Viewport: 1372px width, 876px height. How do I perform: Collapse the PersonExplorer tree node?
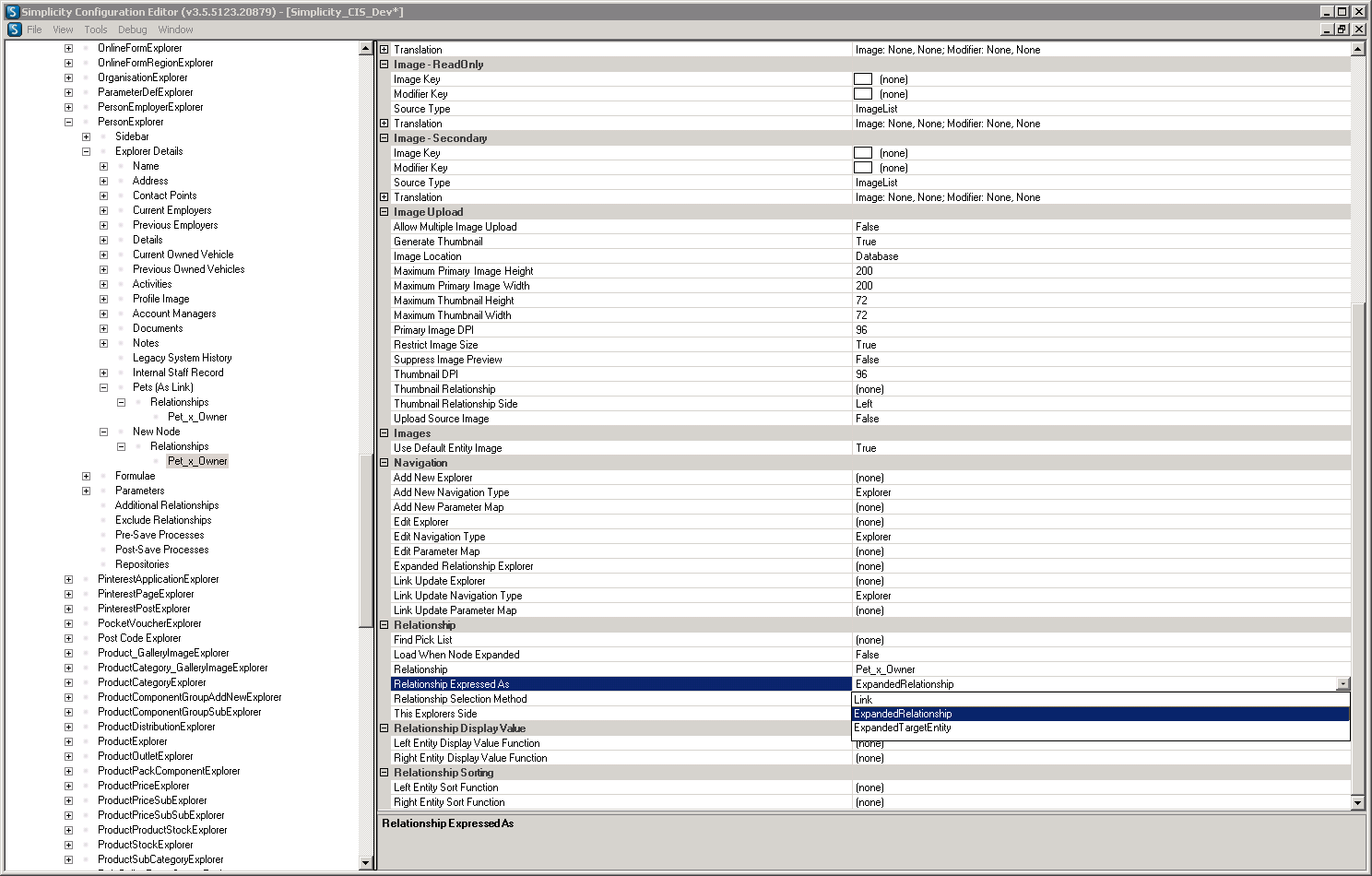(x=68, y=122)
